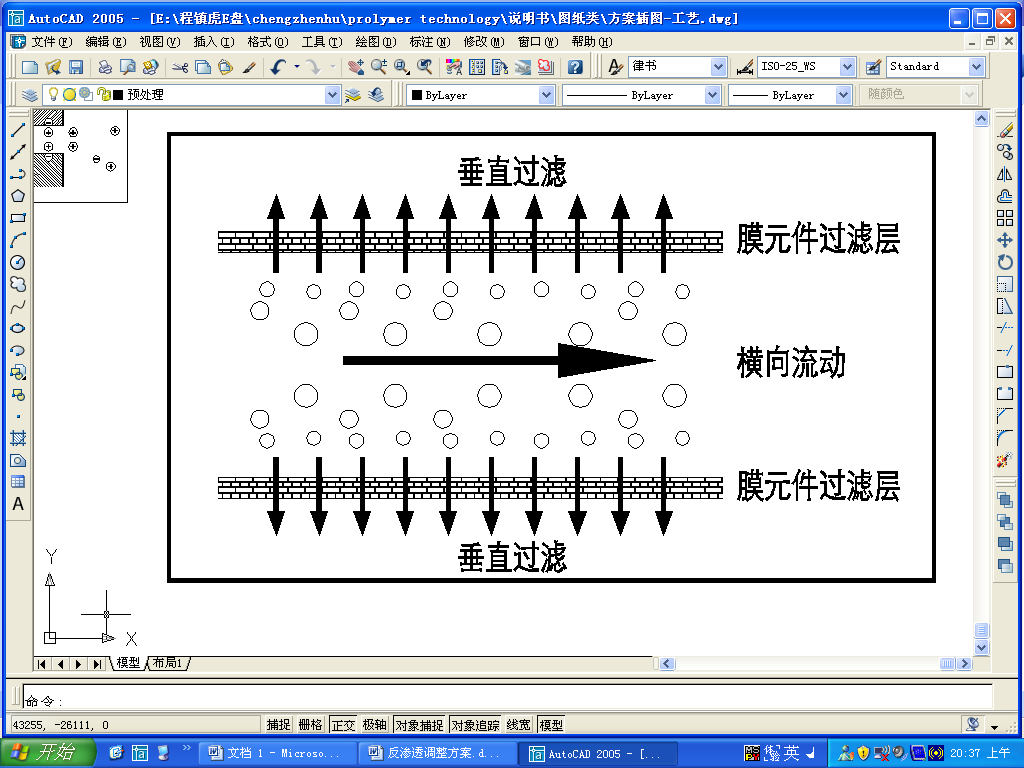Toggle the 正交 ortho mode button
The image size is (1024, 768).
click(x=343, y=725)
